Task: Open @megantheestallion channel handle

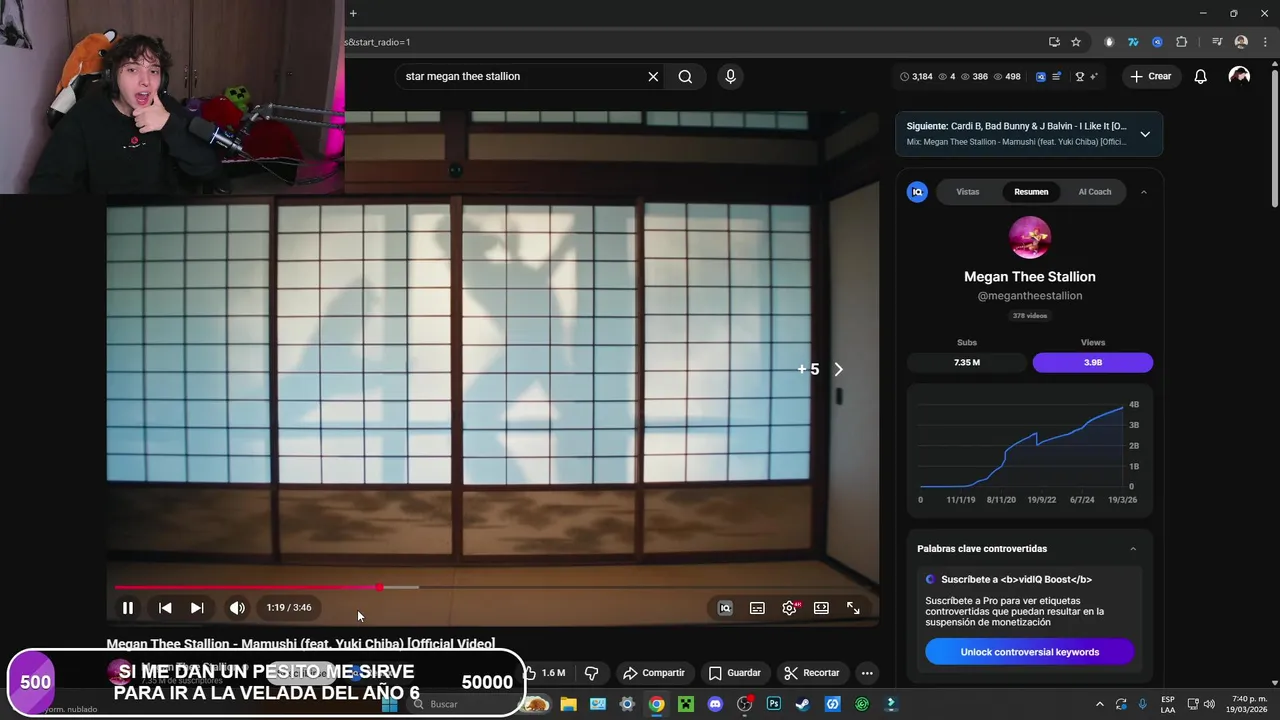Action: [1029, 296]
